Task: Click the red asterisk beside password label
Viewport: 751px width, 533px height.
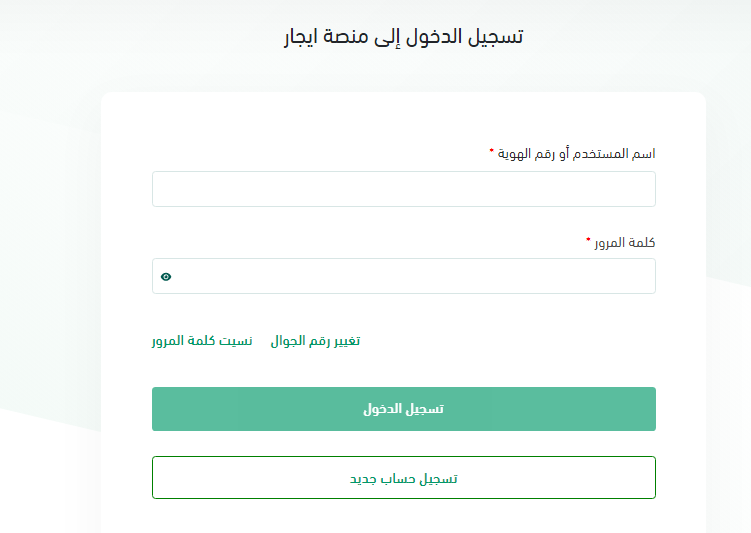Action: [x=588, y=240]
